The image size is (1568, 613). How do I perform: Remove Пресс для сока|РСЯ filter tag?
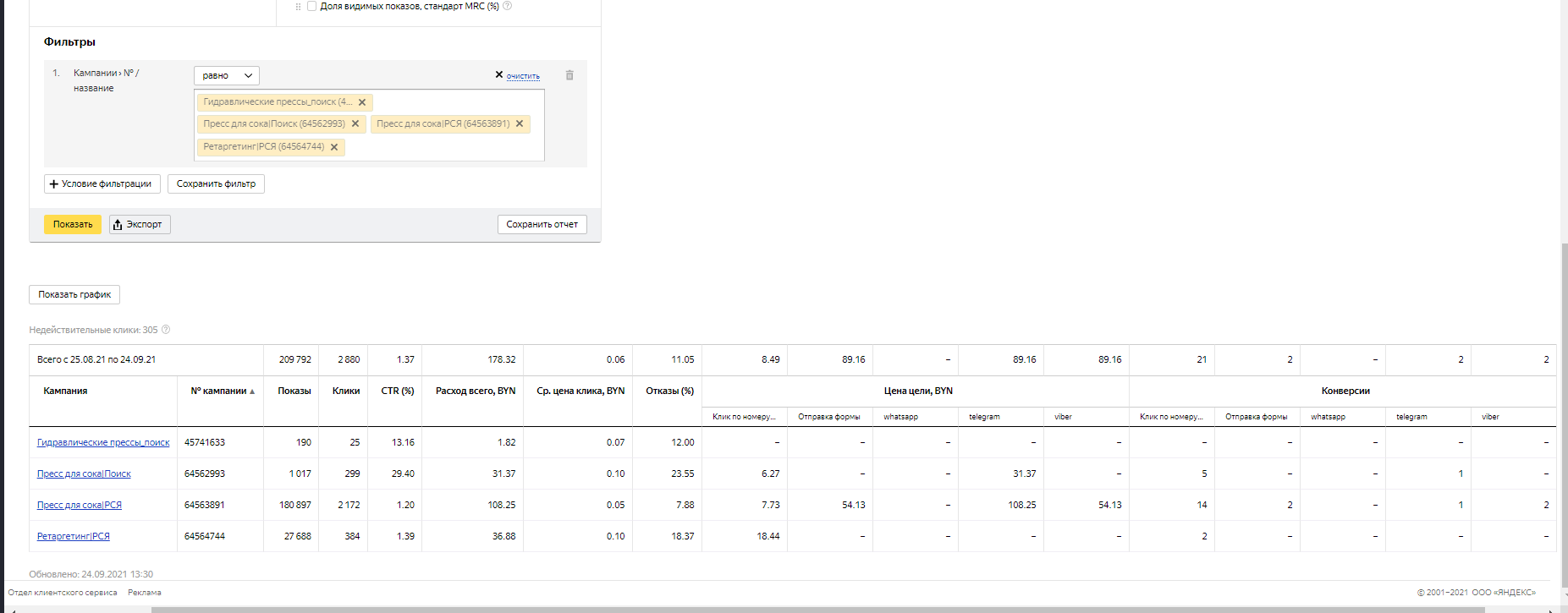(520, 123)
